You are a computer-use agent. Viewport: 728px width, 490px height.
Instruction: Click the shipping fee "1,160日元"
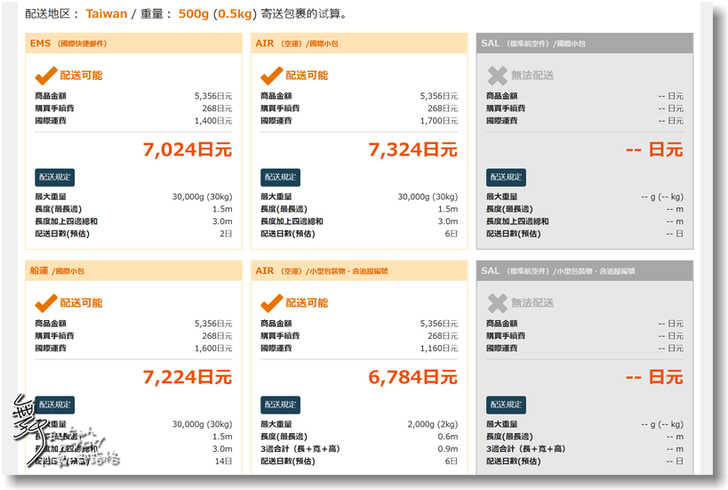439,348
